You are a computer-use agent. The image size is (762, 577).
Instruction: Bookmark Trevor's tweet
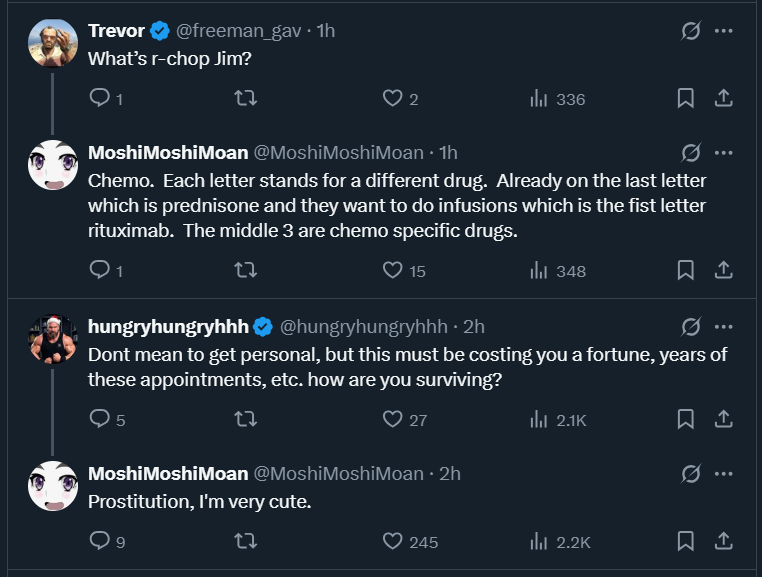click(686, 98)
